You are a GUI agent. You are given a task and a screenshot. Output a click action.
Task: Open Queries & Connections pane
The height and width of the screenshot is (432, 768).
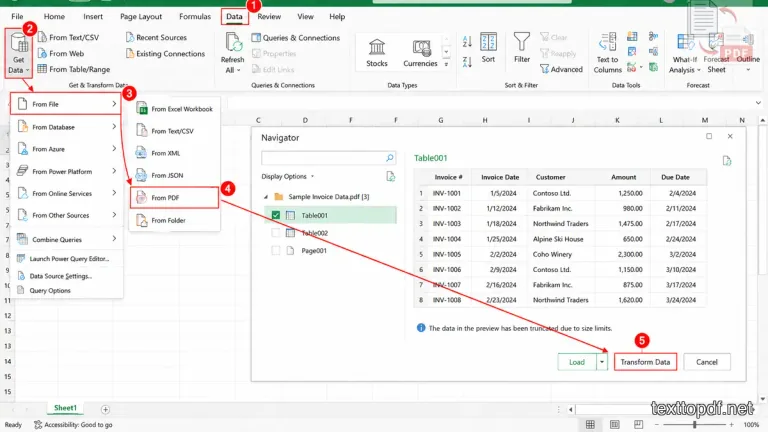click(x=295, y=37)
